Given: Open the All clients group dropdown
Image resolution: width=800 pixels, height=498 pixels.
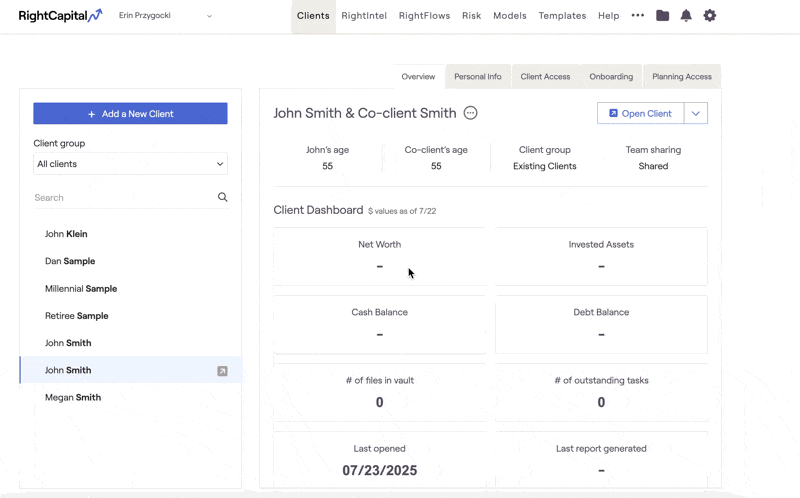Looking at the screenshot, I should 130,164.
